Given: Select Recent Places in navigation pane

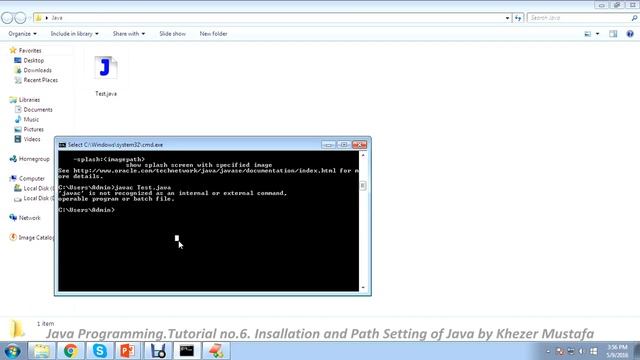Looking at the screenshot, I should click(x=36, y=80).
